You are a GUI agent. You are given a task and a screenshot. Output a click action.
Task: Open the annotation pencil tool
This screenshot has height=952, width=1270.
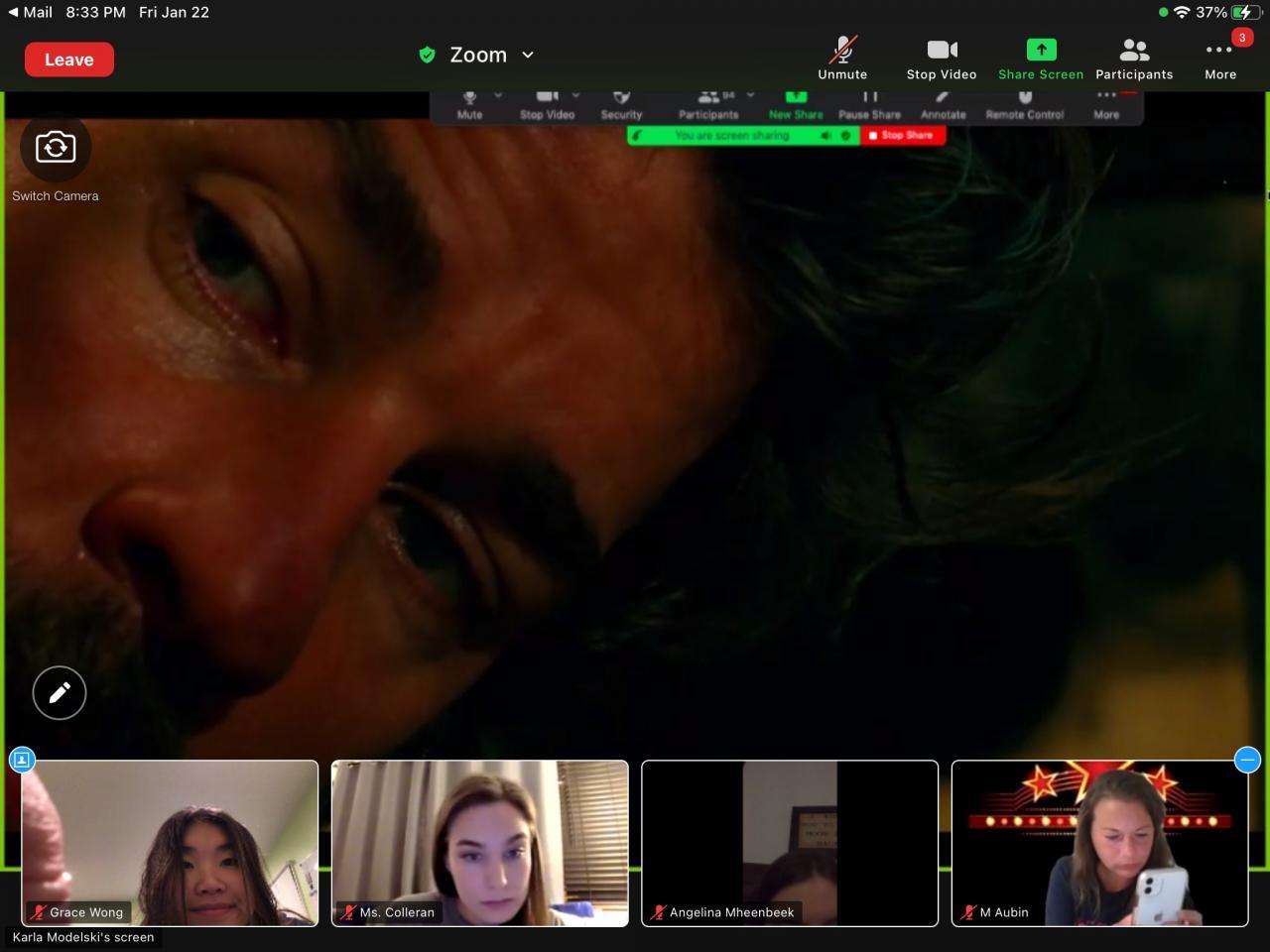(60, 692)
